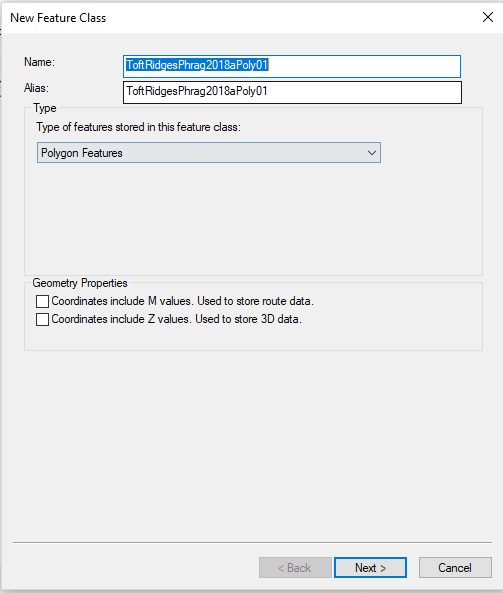Click the Cancel button

[x=455, y=567]
